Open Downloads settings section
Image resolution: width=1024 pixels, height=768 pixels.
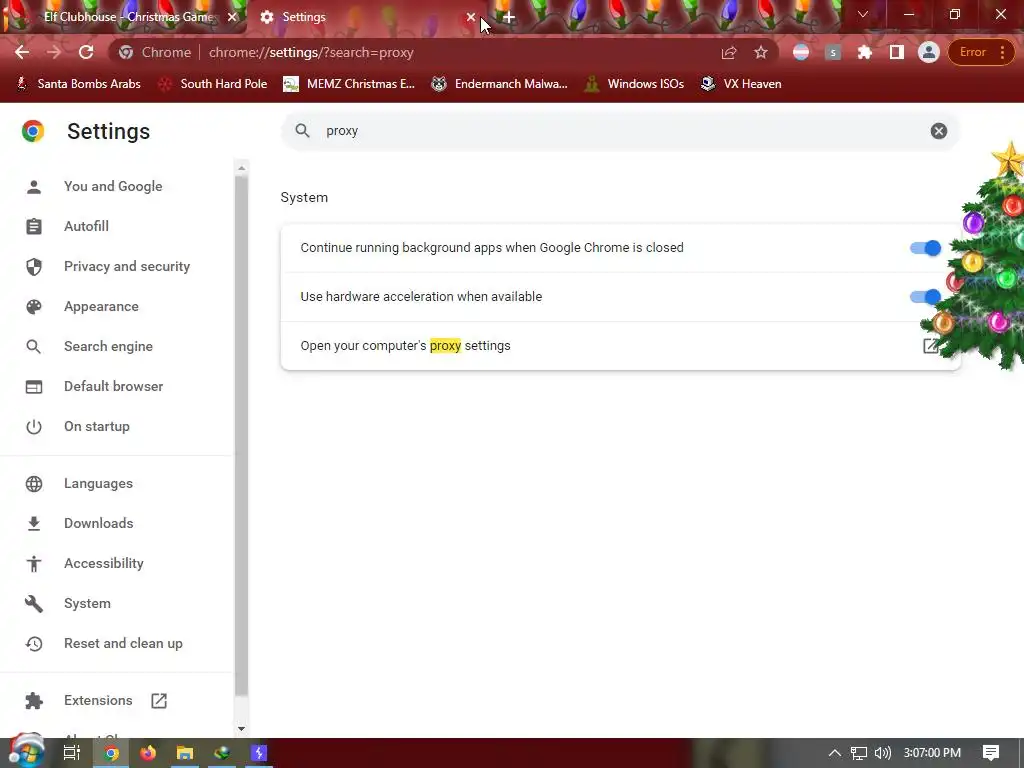(x=99, y=523)
